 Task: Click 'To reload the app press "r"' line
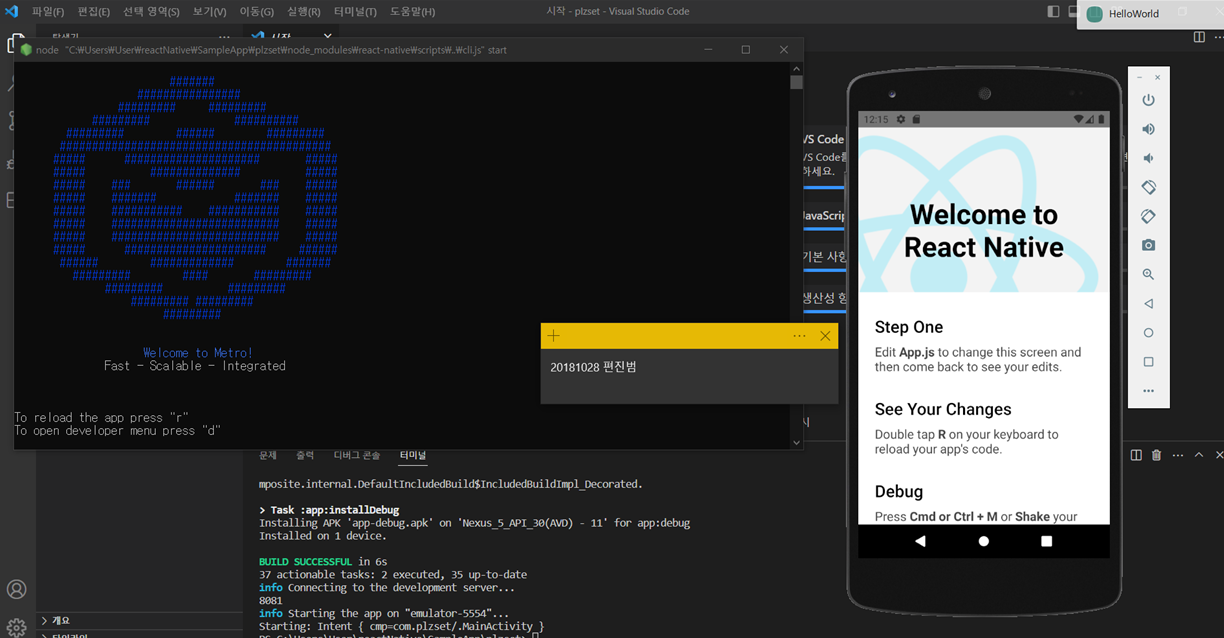pyautogui.click(x=102, y=417)
